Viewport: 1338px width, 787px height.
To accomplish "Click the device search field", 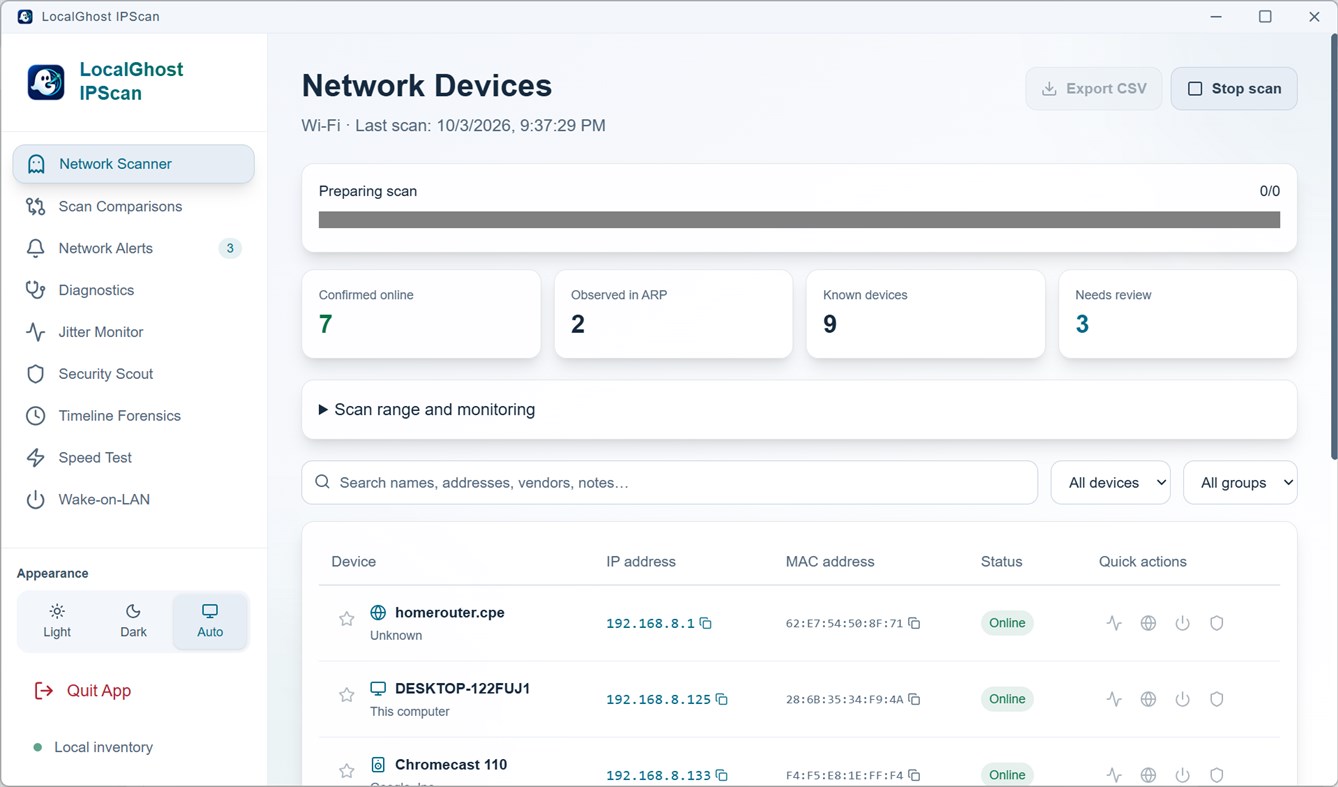I will [x=670, y=483].
